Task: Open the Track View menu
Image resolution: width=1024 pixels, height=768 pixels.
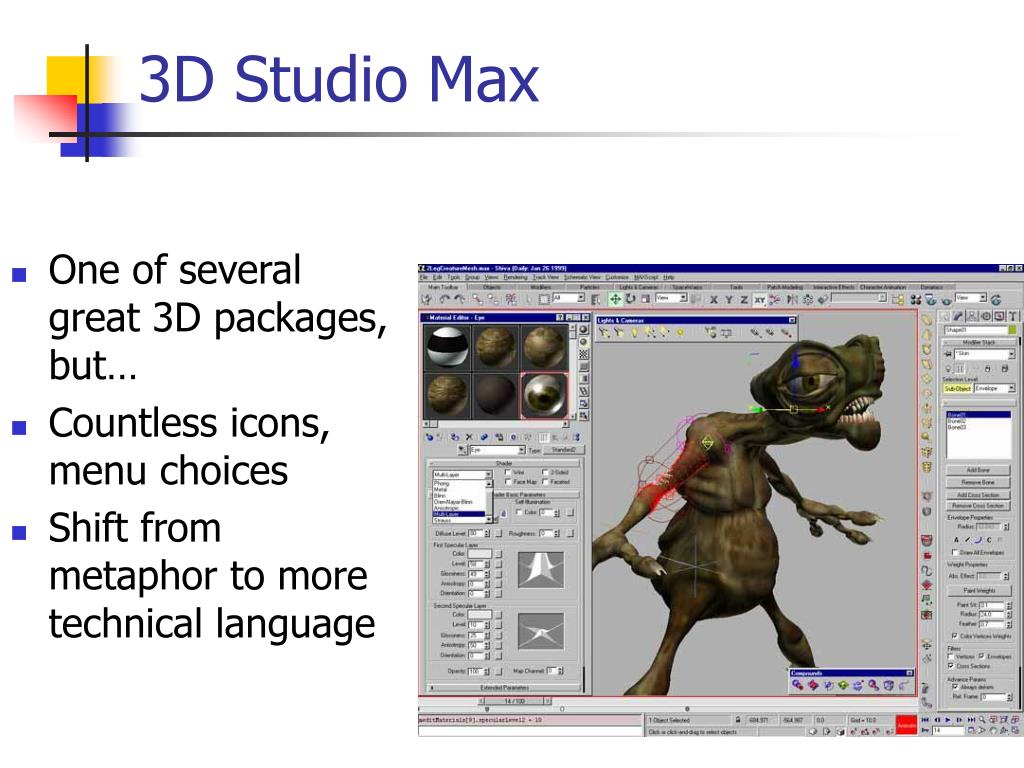Action: pos(545,278)
